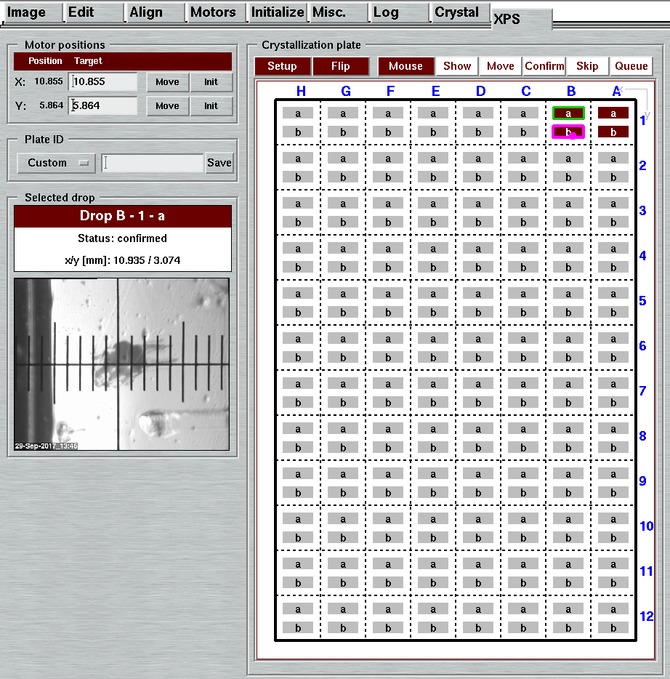Select drop b in well G4

[342, 267]
